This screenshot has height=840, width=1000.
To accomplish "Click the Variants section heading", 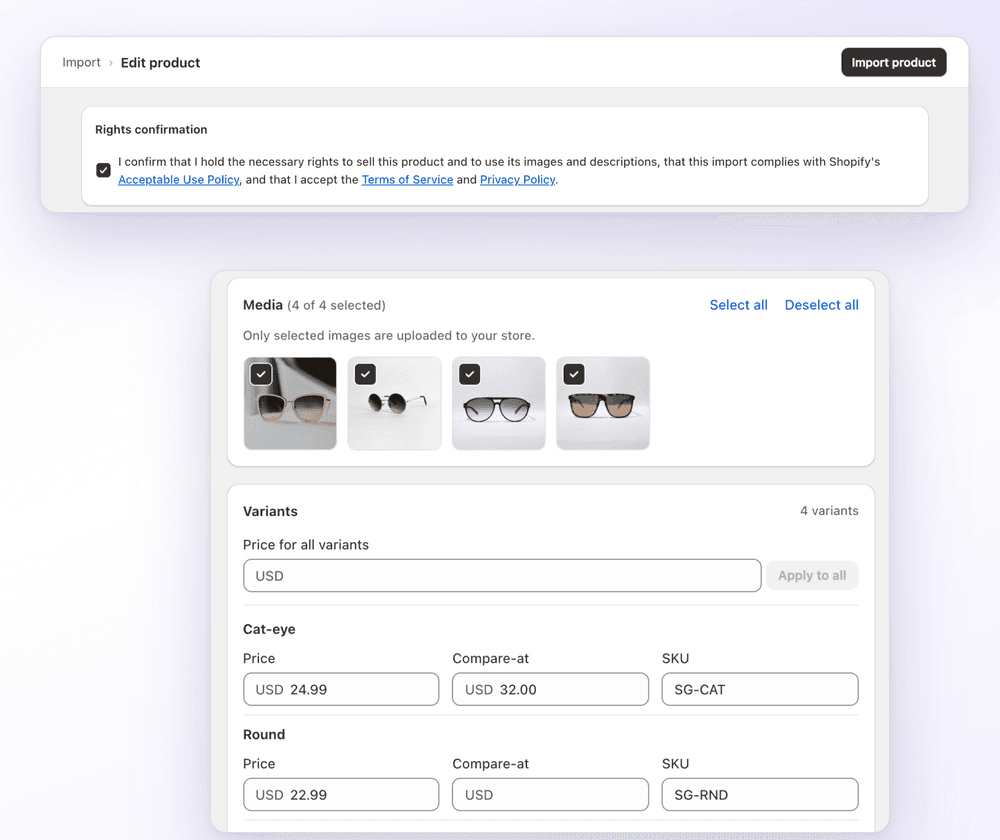I will (x=270, y=512).
